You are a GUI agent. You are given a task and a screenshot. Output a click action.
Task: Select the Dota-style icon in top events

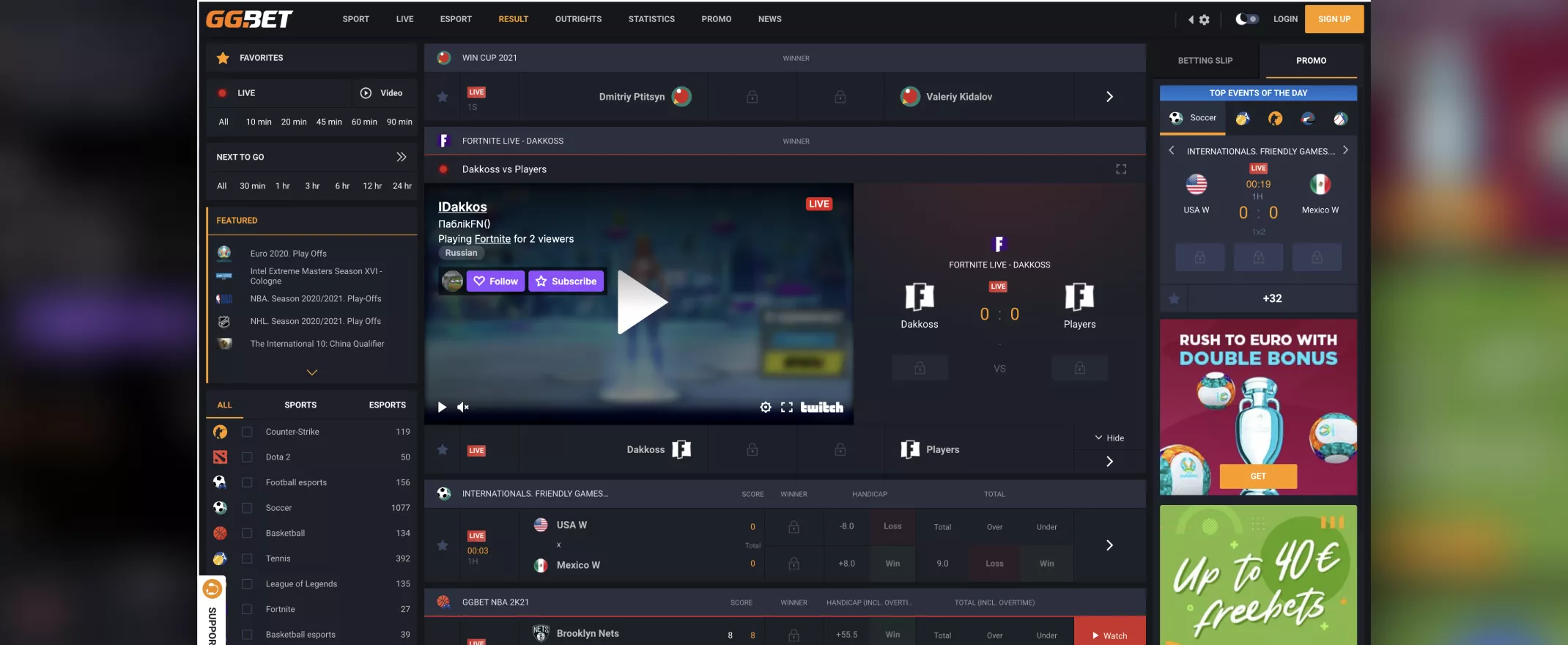1308,119
